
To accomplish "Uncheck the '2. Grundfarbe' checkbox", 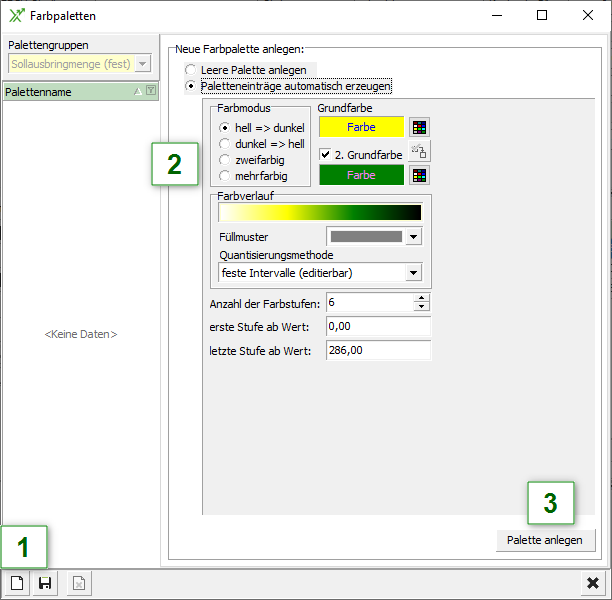I will click(x=325, y=155).
